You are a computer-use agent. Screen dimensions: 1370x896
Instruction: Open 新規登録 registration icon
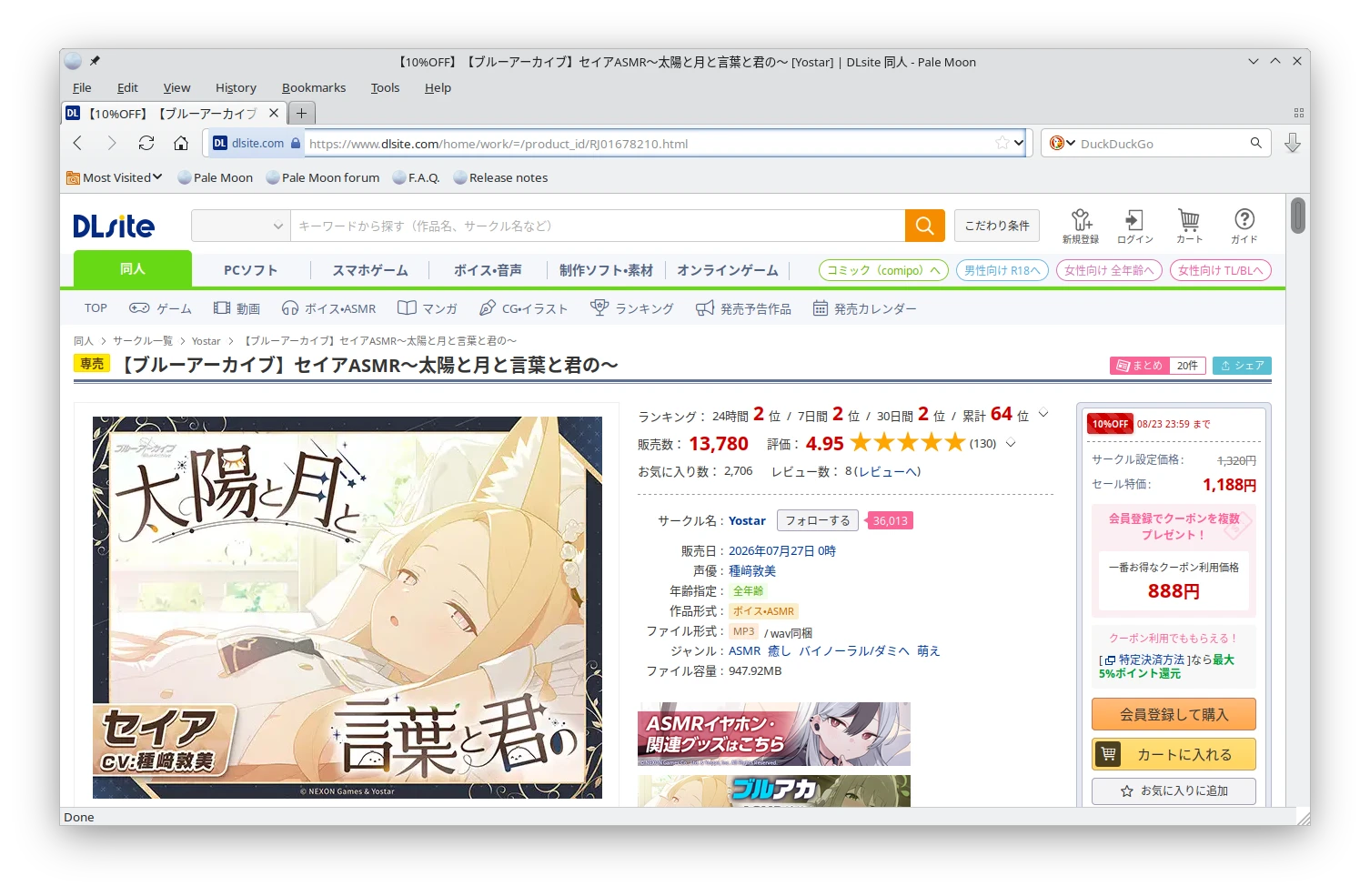1081,226
